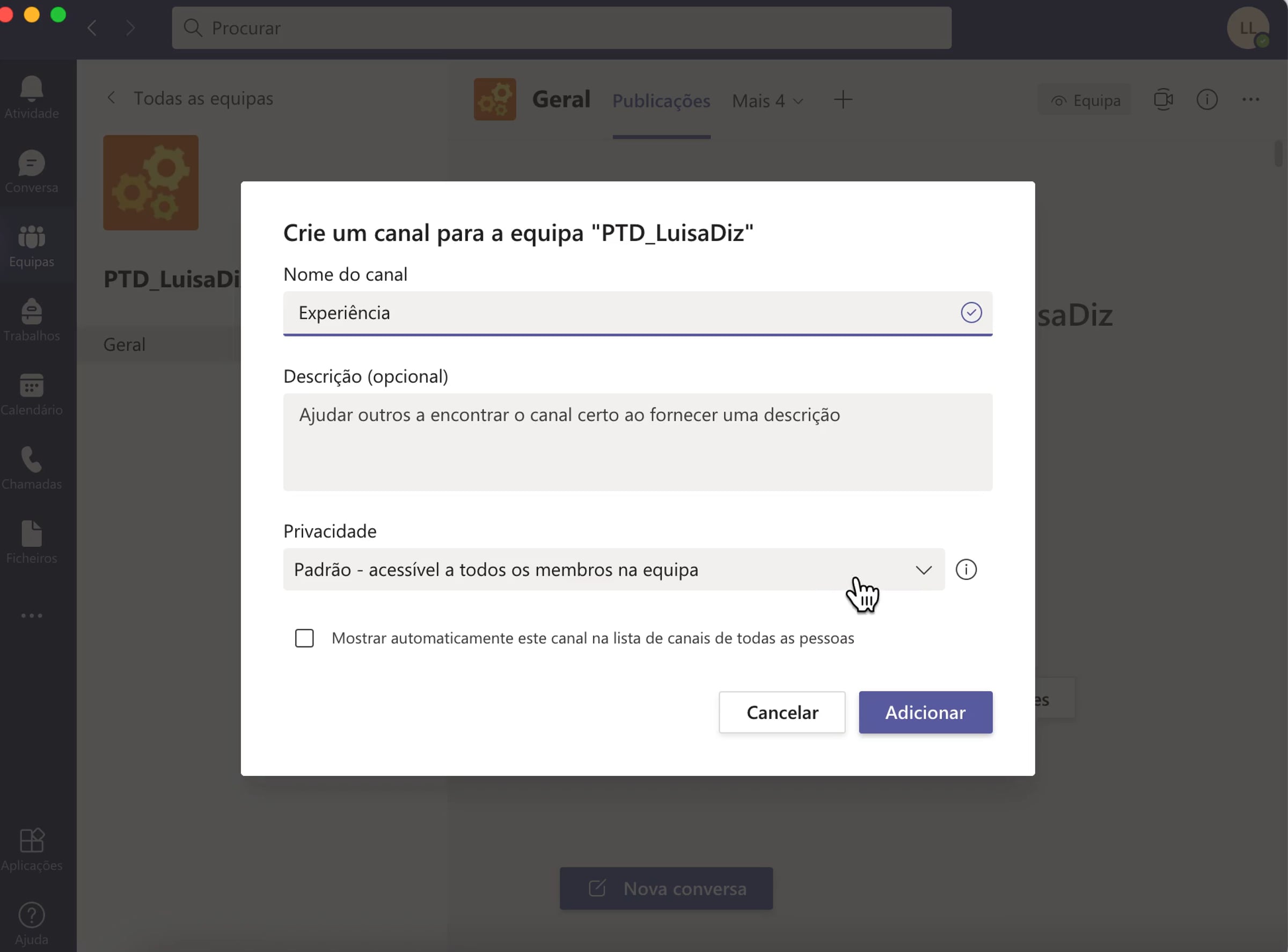Enable automatically showing channel for everyone
The width and height of the screenshot is (1288, 952).
point(304,638)
